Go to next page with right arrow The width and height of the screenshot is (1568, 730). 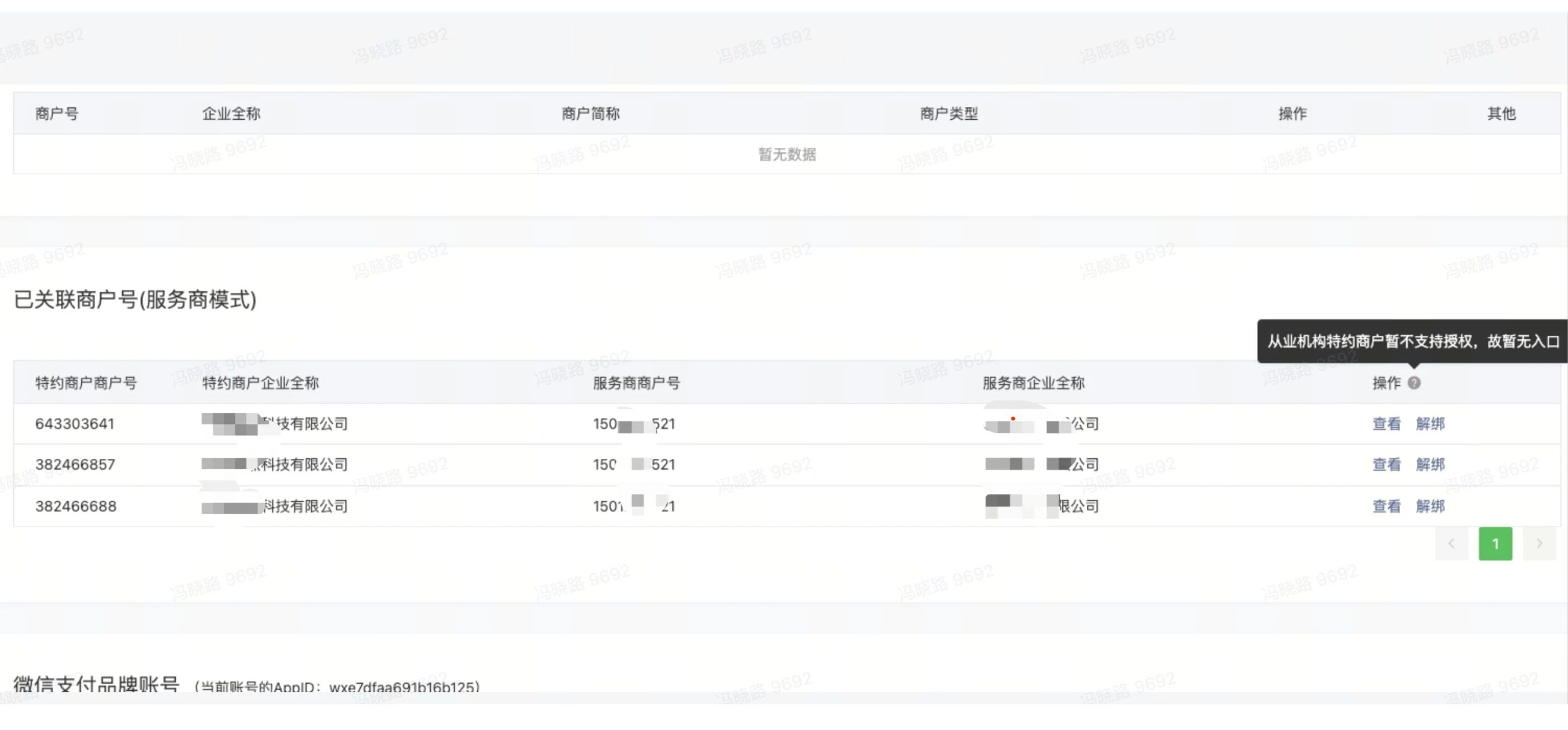point(1539,543)
